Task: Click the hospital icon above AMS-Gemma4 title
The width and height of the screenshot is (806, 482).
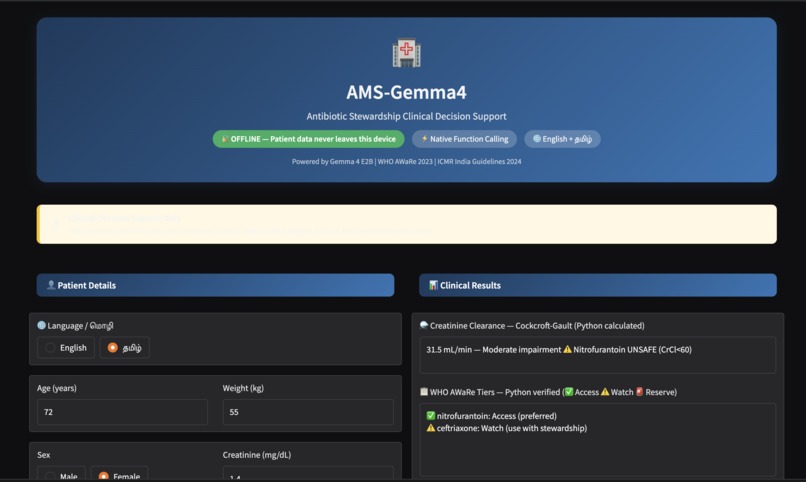Action: tap(406, 52)
